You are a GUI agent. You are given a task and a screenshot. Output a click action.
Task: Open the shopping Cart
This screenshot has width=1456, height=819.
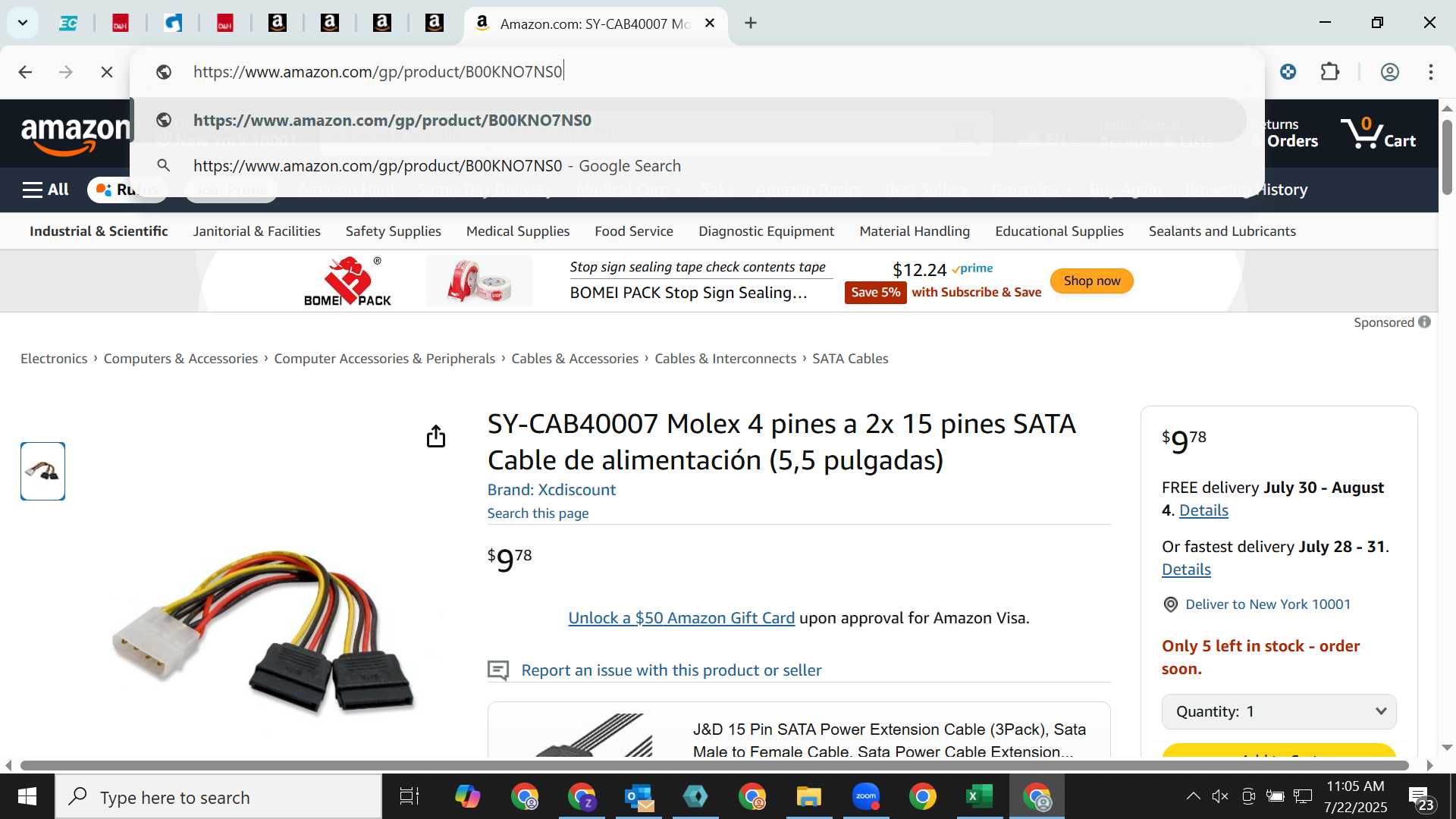click(x=1378, y=133)
